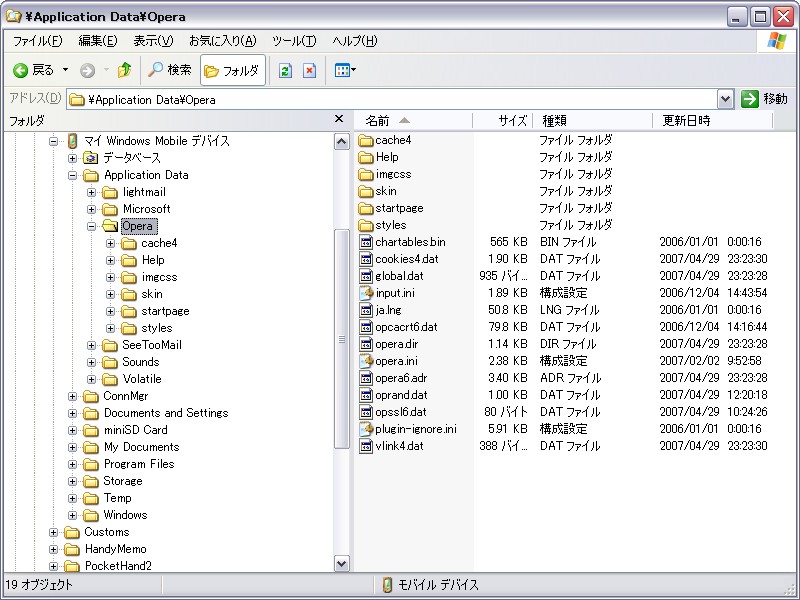Select the opcacrt6.dat file icon

[366, 327]
